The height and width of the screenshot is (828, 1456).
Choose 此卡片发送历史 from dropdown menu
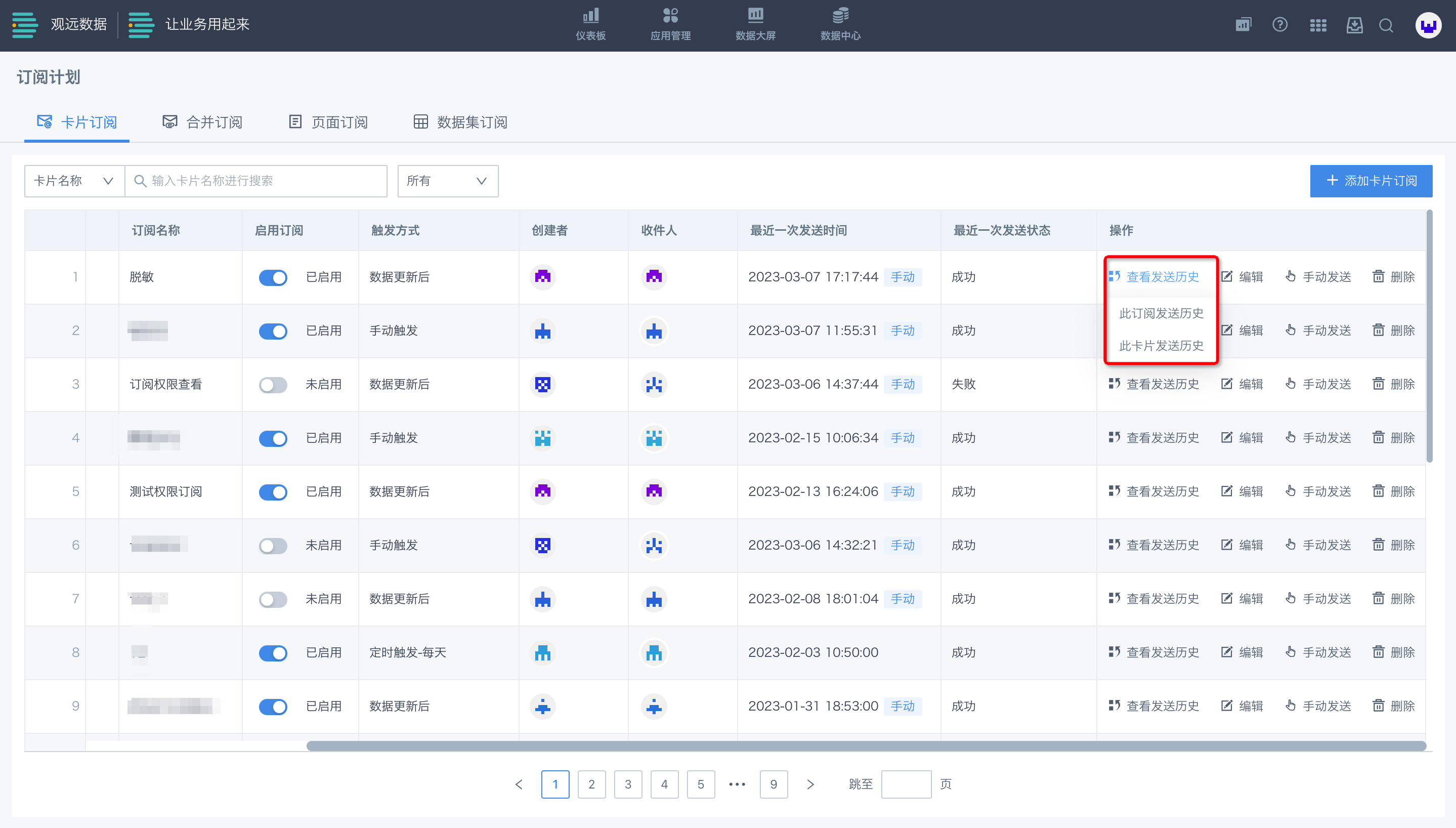point(1161,346)
